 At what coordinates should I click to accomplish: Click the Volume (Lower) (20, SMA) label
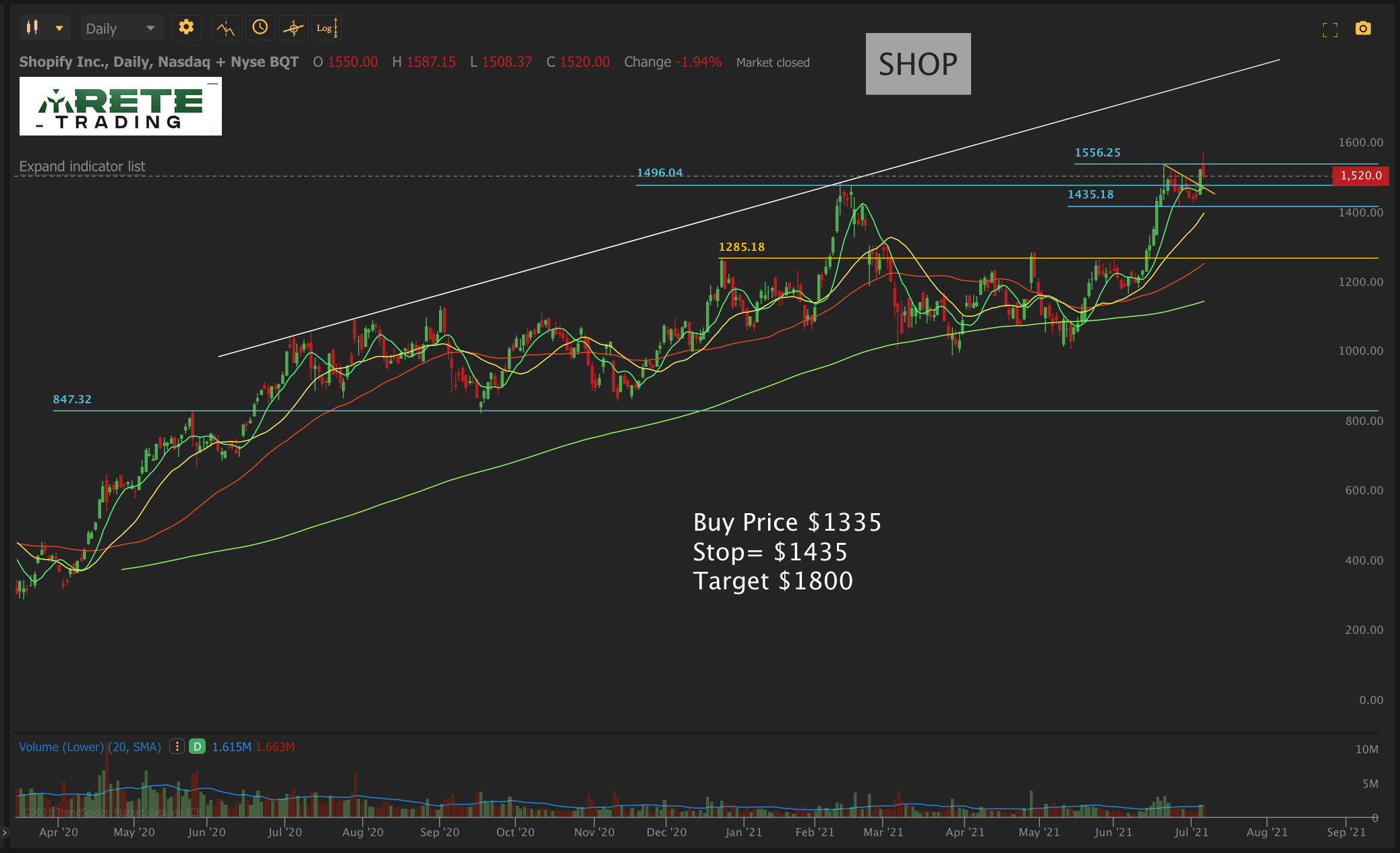tap(90, 747)
